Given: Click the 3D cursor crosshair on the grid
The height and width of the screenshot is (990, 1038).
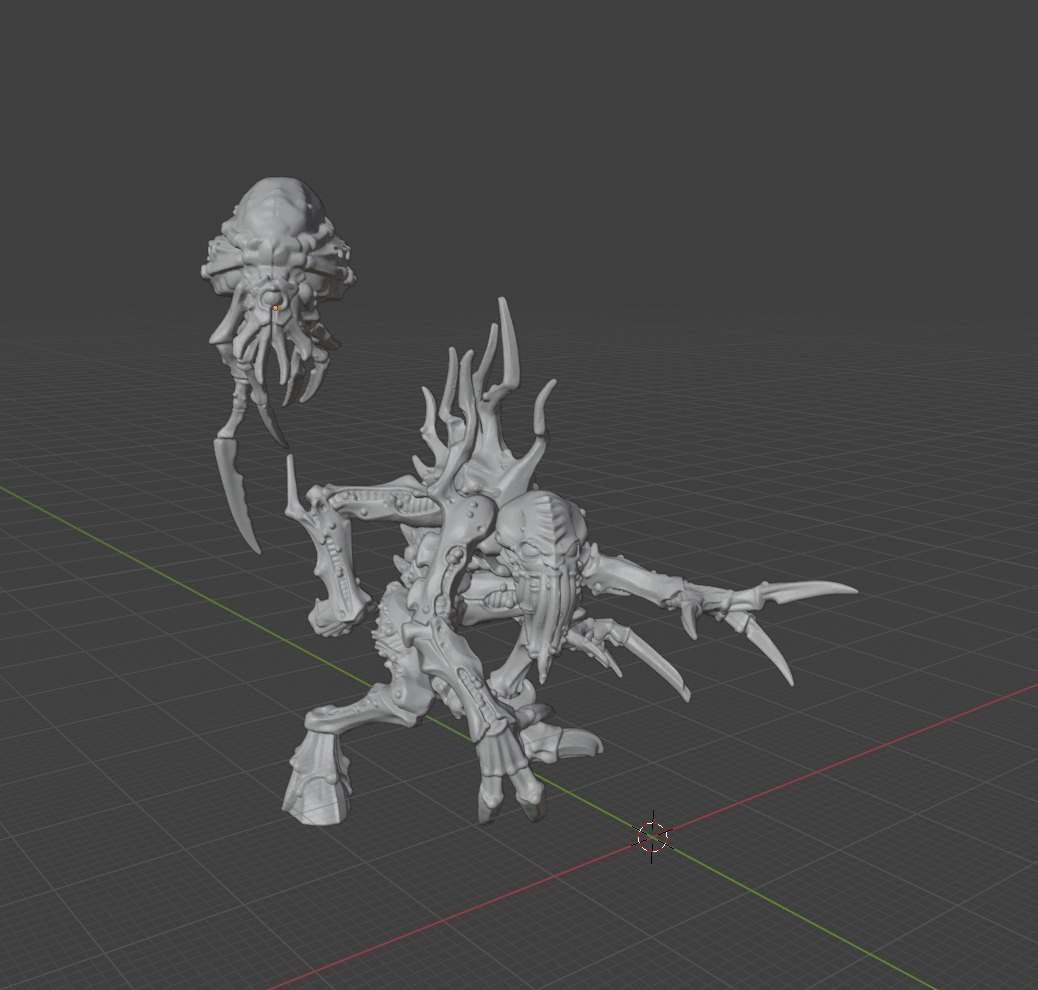Looking at the screenshot, I should click(652, 837).
